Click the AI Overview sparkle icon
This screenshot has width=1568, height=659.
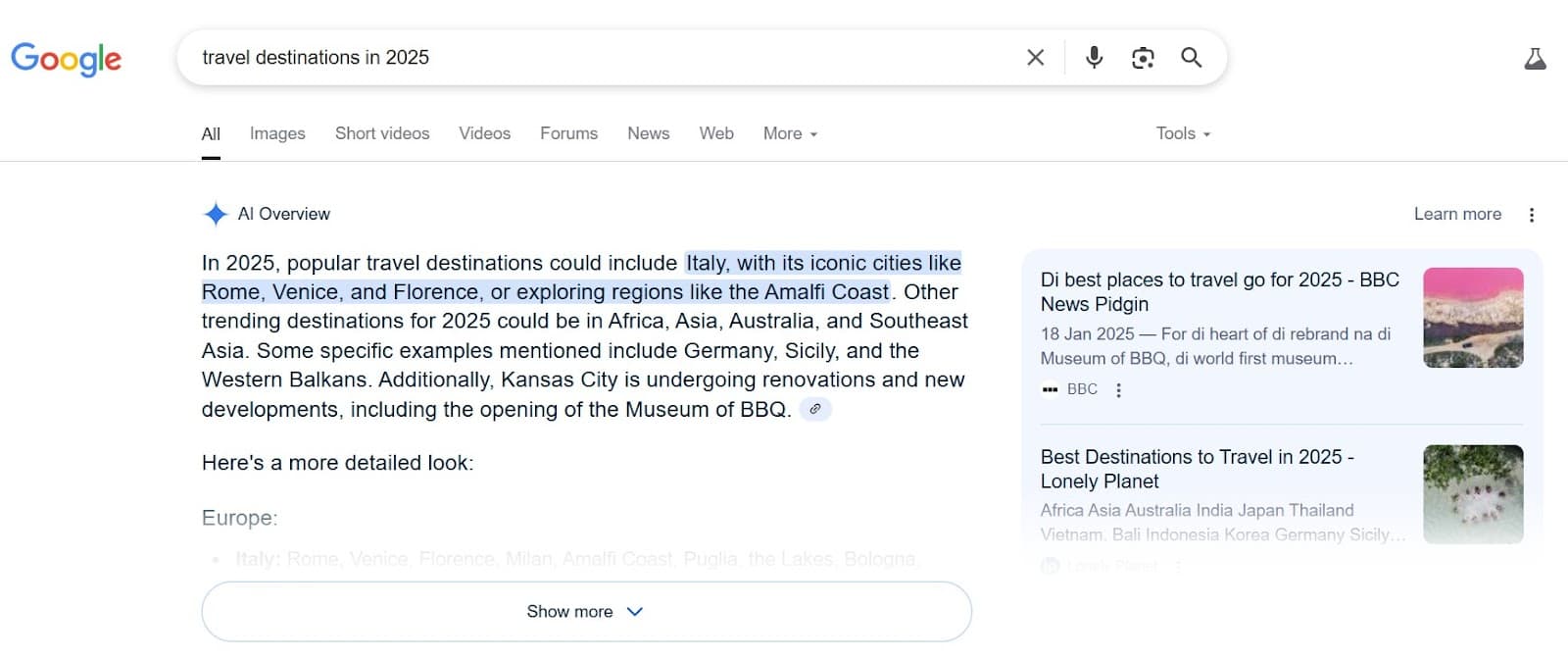215,214
